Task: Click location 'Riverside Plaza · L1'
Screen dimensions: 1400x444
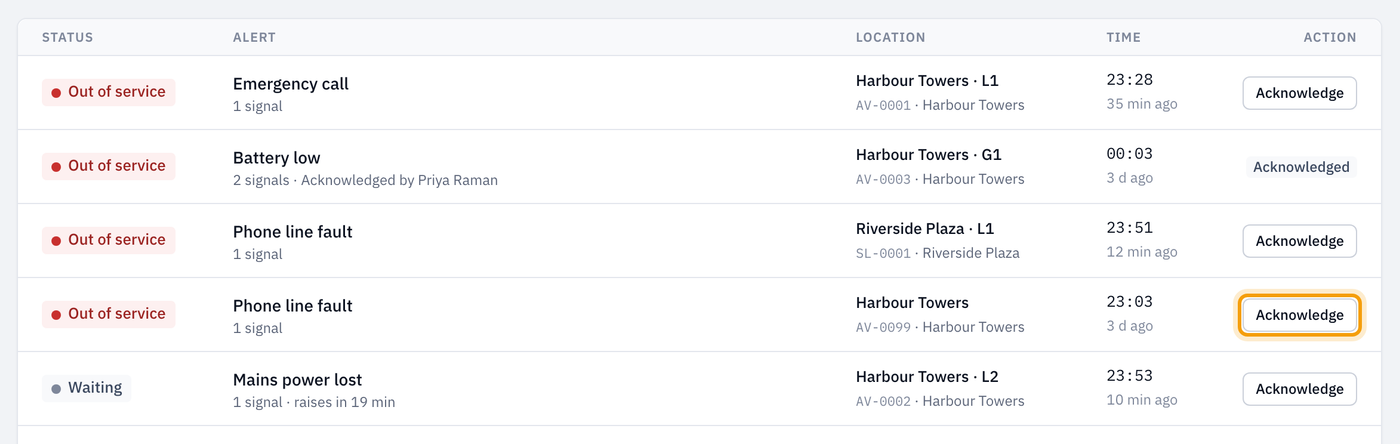Action: 925,228
